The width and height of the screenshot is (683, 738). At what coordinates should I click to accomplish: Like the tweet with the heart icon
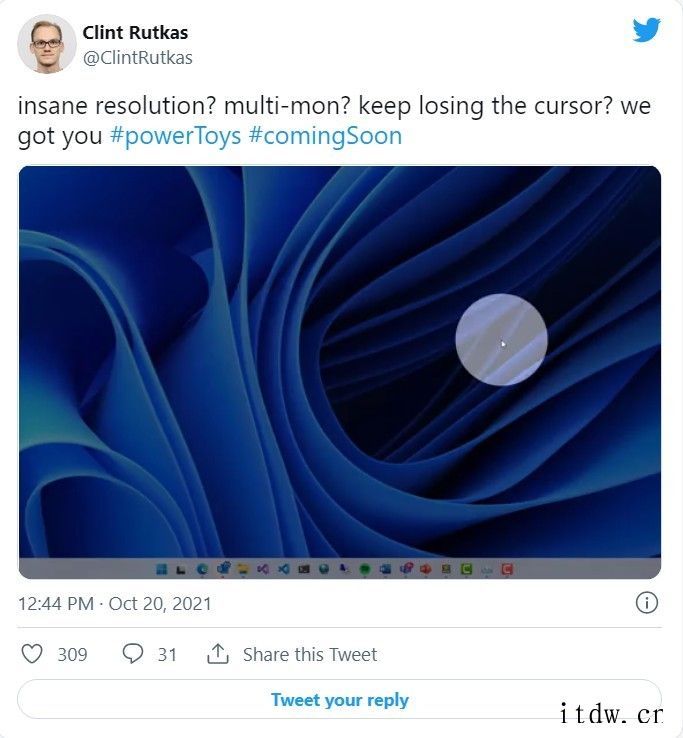32,654
